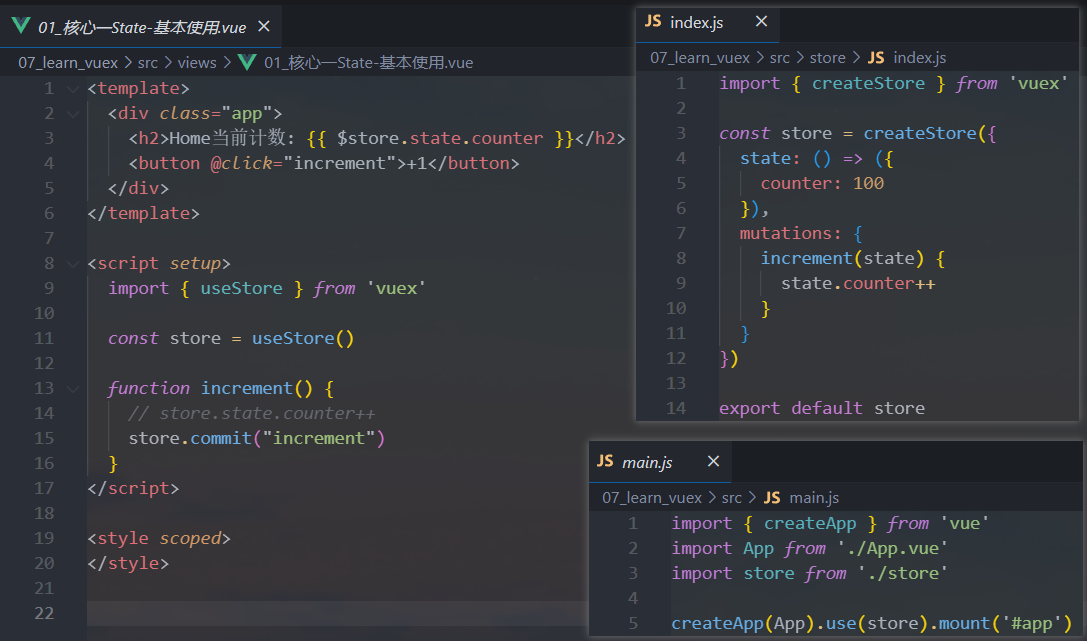The image size is (1087, 641).
Task: Click 'useStore()' call on line 11
Action: point(303,338)
